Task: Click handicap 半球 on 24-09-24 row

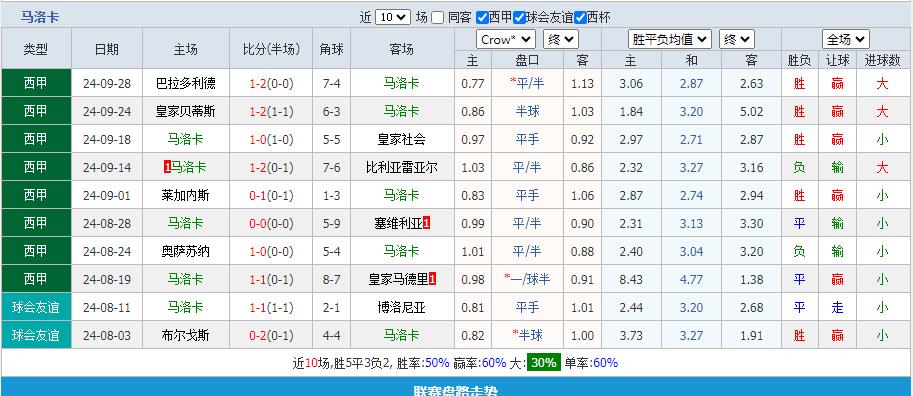Action: pos(528,111)
